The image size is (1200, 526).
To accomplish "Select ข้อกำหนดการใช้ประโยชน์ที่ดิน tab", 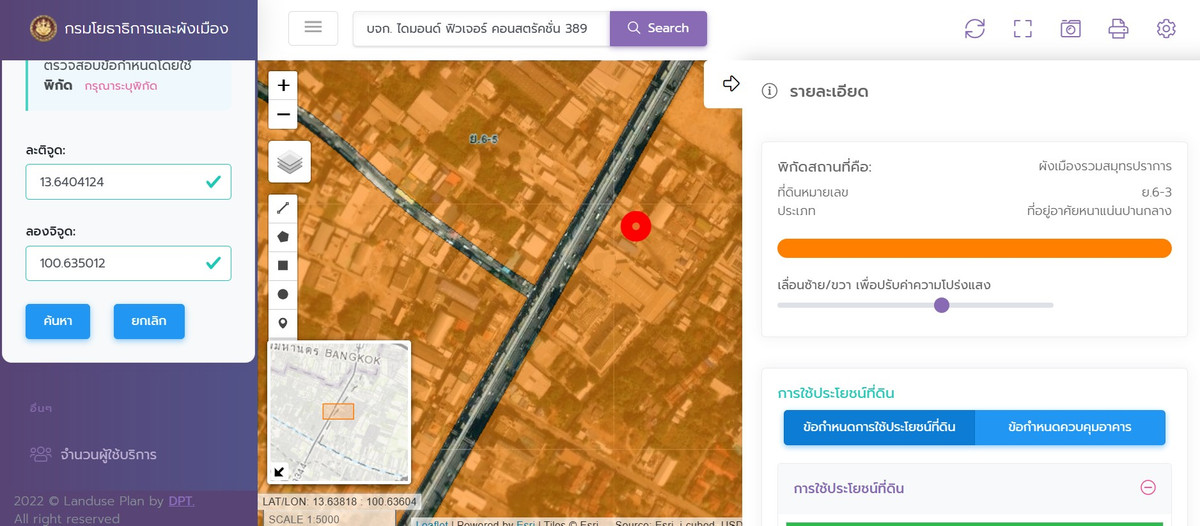I will [x=879, y=427].
